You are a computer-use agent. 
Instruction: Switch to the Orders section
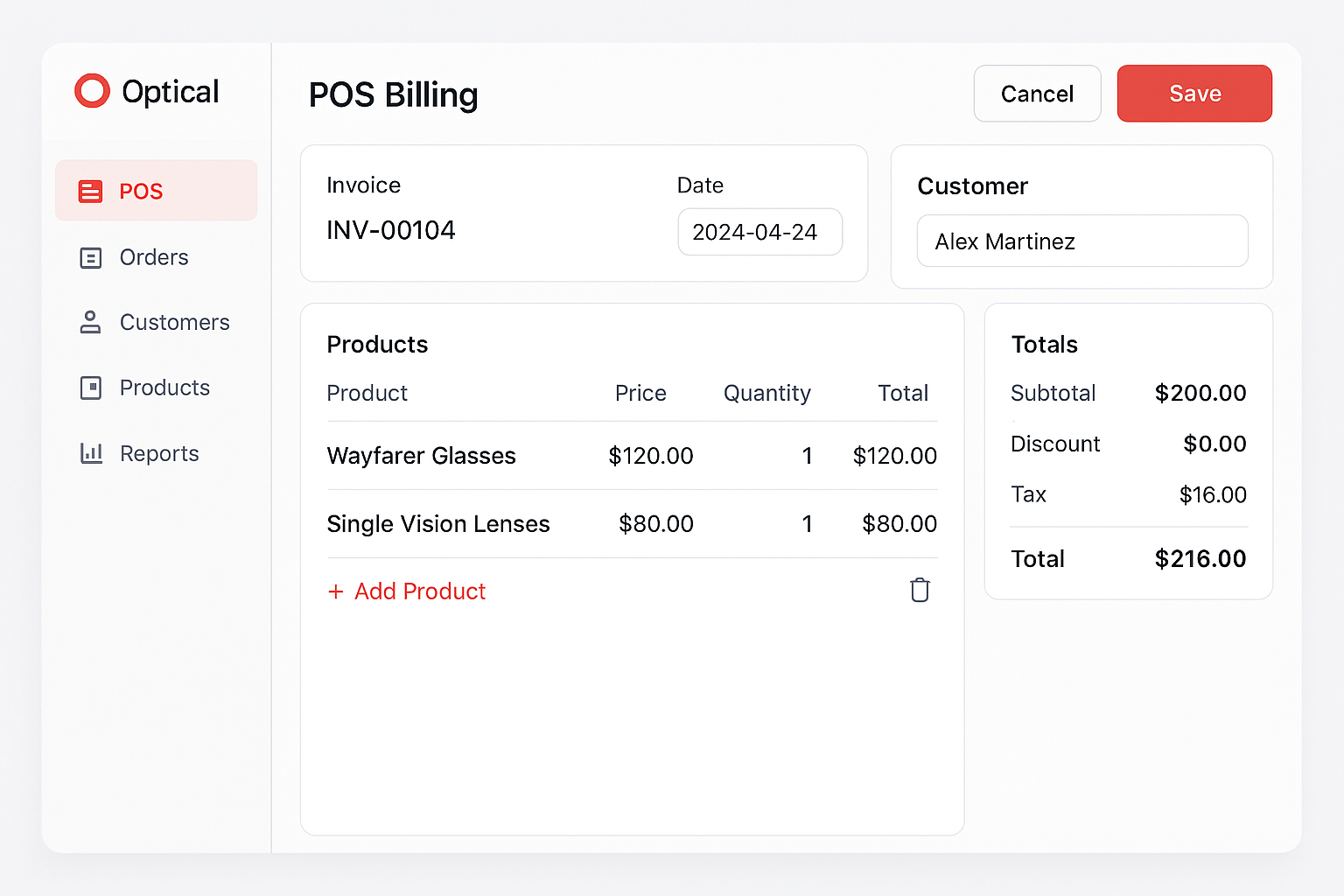(153, 257)
